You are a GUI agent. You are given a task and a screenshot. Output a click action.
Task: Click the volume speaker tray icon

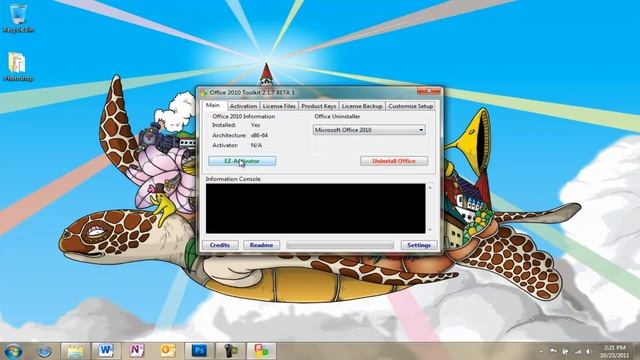coord(589,351)
